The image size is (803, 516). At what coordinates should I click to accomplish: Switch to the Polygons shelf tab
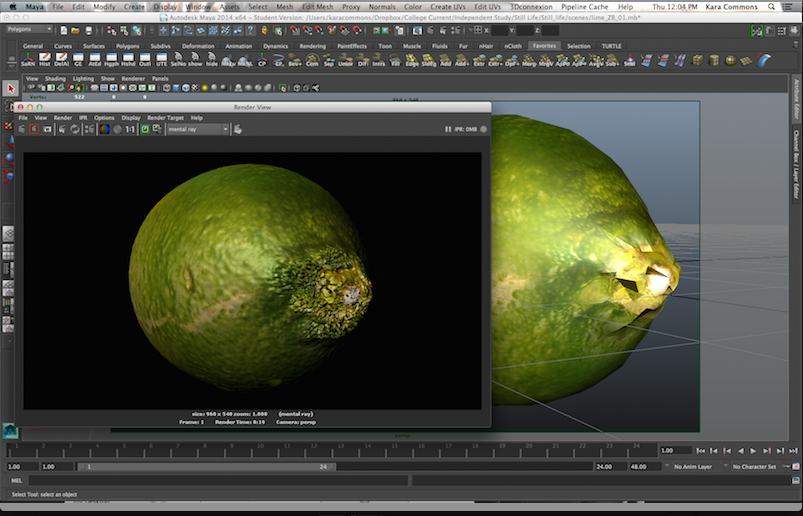[x=127, y=46]
